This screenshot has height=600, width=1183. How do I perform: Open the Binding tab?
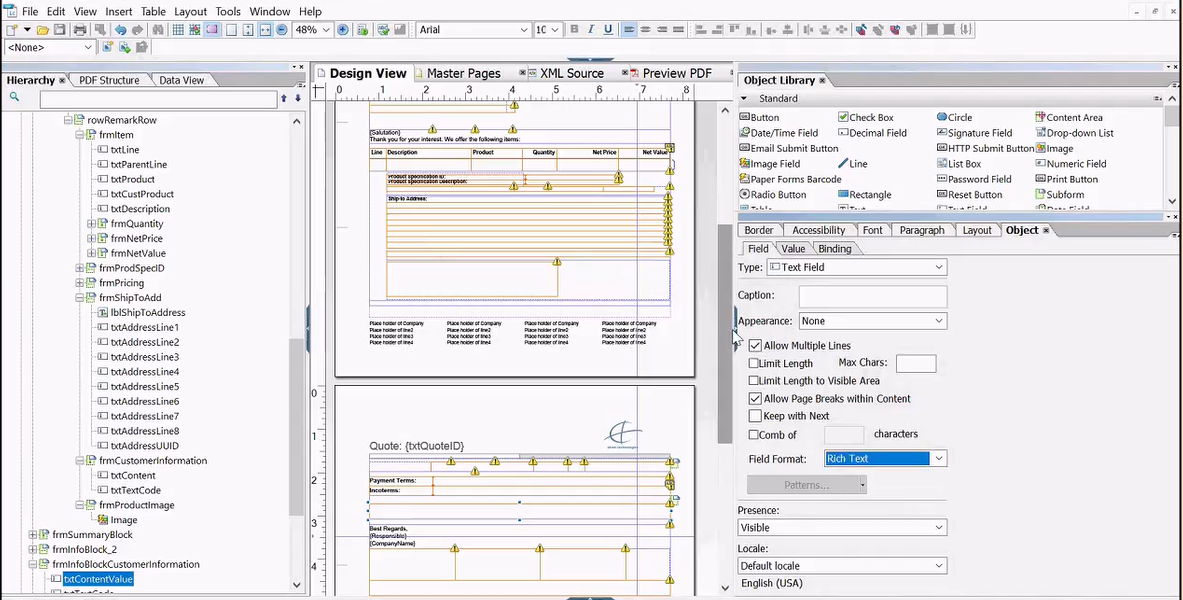click(x=834, y=249)
